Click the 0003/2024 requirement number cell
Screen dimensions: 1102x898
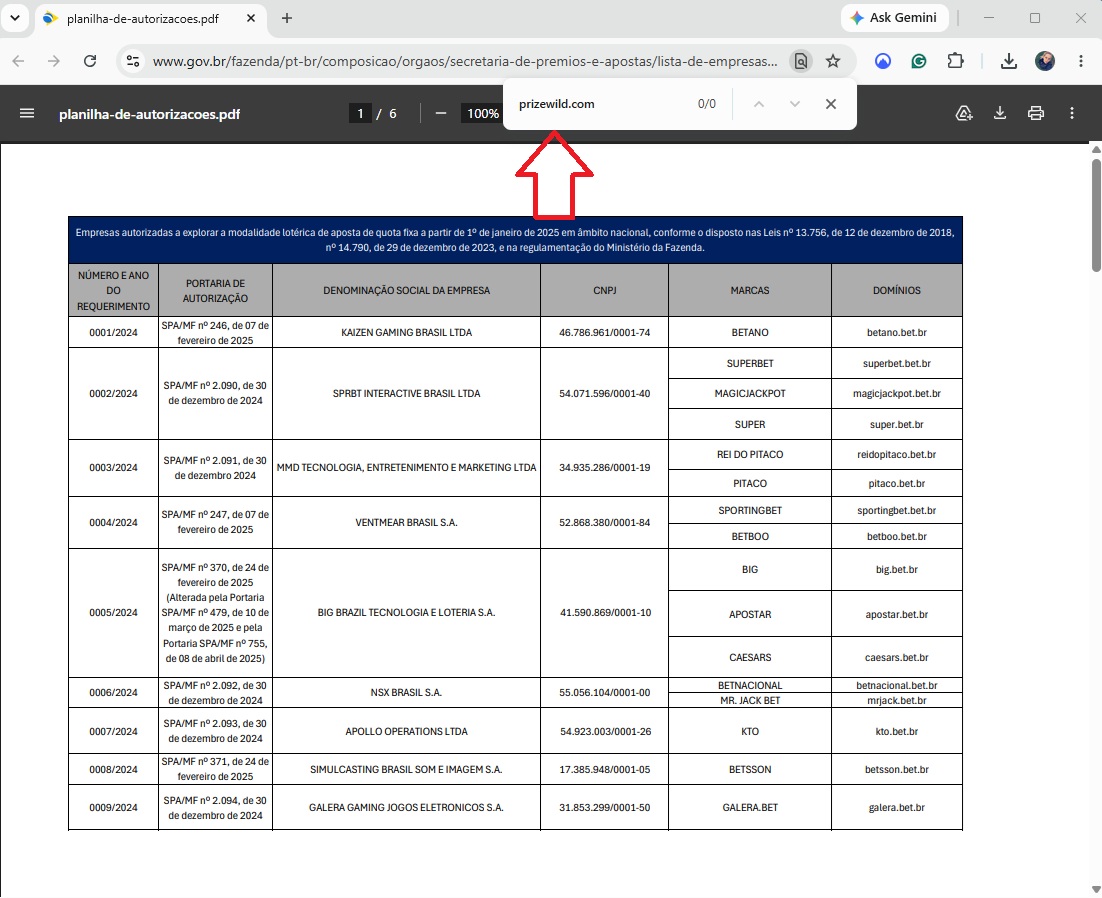[113, 468]
